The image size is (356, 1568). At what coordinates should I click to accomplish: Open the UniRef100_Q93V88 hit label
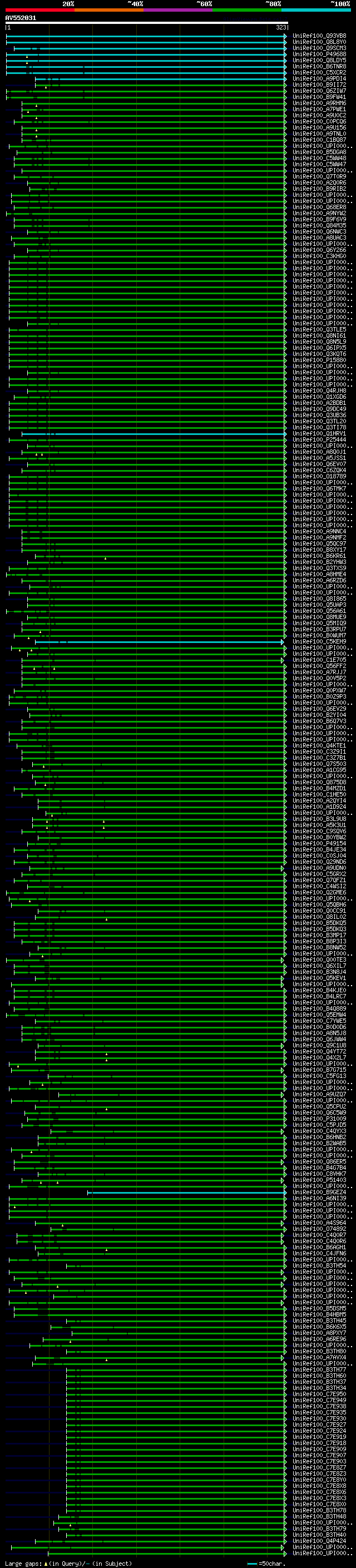click(x=319, y=36)
